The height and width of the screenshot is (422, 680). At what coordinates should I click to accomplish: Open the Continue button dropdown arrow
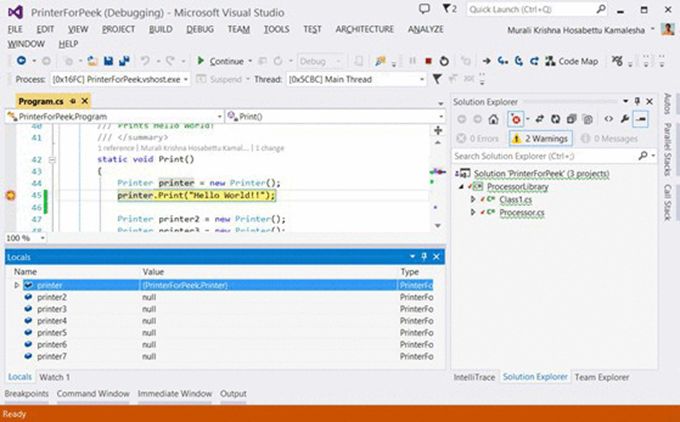pos(250,61)
